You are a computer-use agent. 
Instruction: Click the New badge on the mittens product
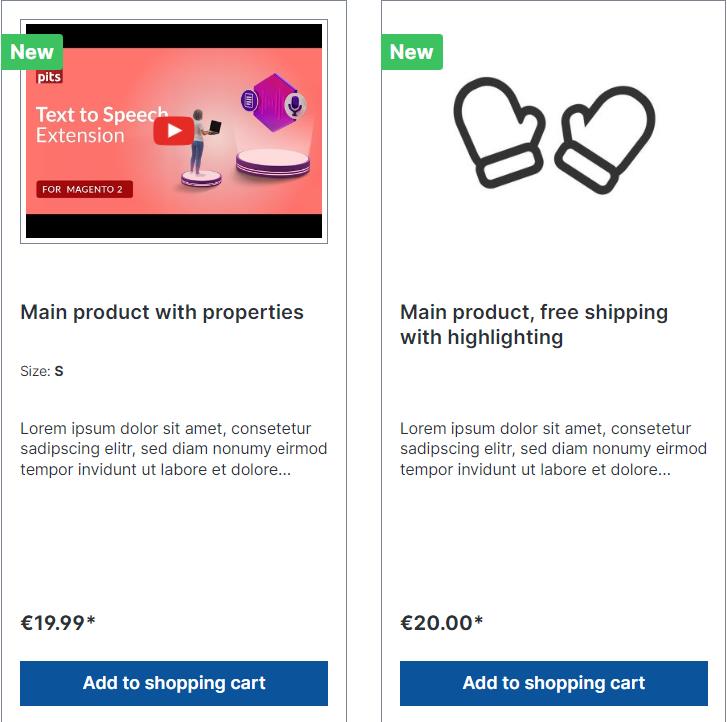411,52
